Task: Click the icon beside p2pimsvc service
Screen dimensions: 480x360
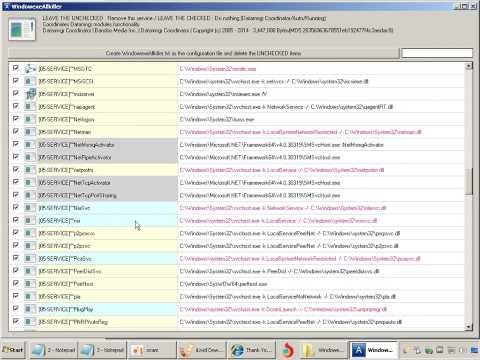Action: pyautogui.click(x=29, y=233)
